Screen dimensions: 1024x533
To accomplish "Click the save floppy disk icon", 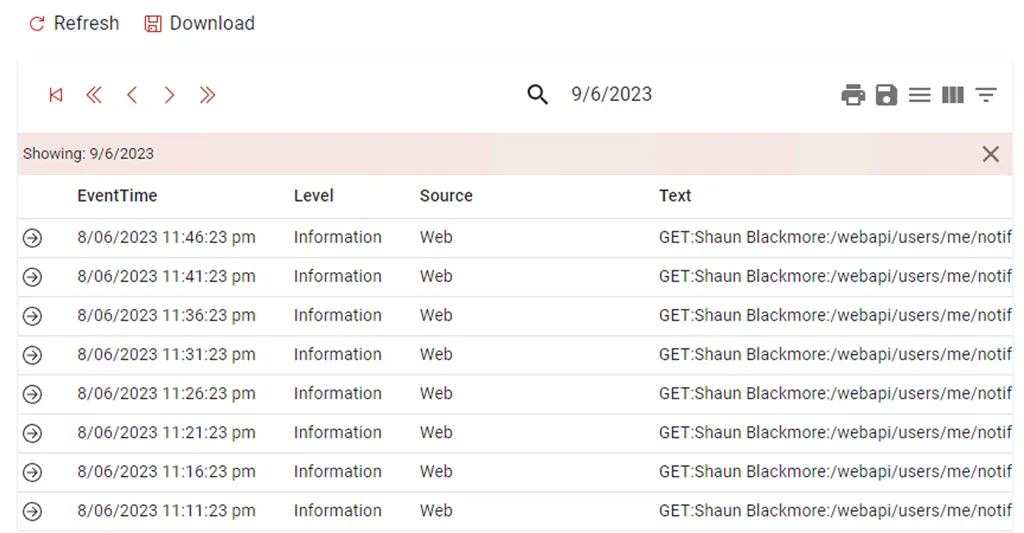I will click(886, 95).
